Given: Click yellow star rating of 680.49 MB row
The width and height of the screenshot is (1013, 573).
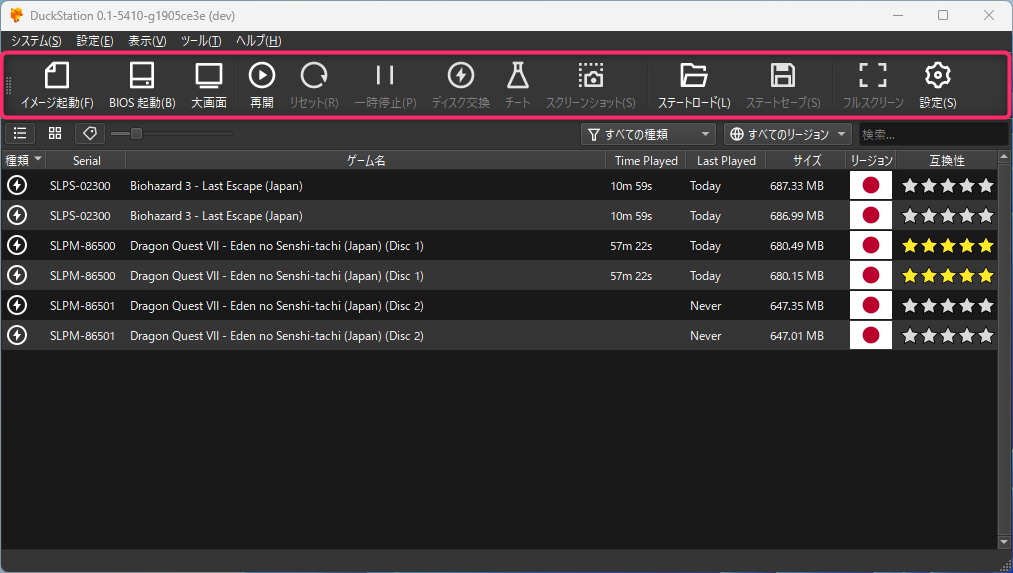Looking at the screenshot, I should coord(948,245).
